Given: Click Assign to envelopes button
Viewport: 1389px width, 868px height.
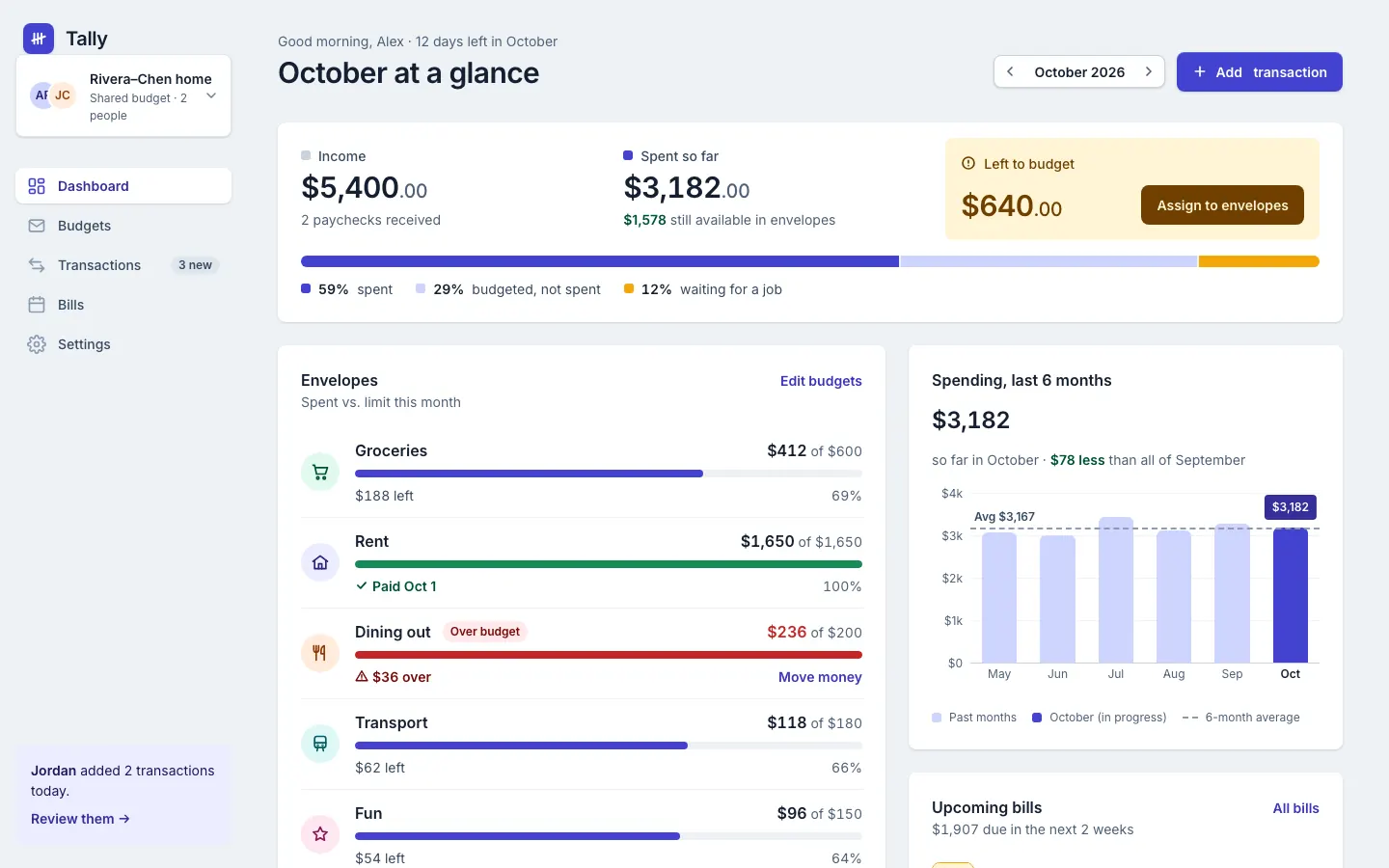Looking at the screenshot, I should pos(1222,205).
